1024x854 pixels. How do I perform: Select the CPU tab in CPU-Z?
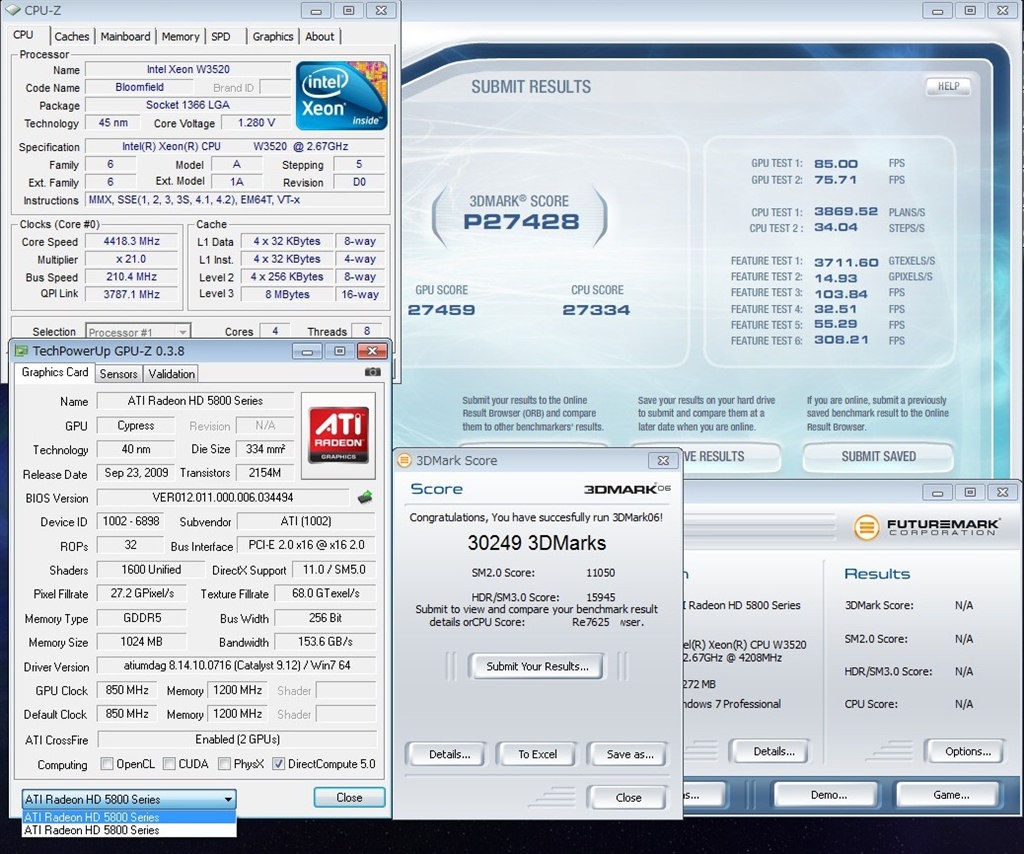click(x=23, y=35)
